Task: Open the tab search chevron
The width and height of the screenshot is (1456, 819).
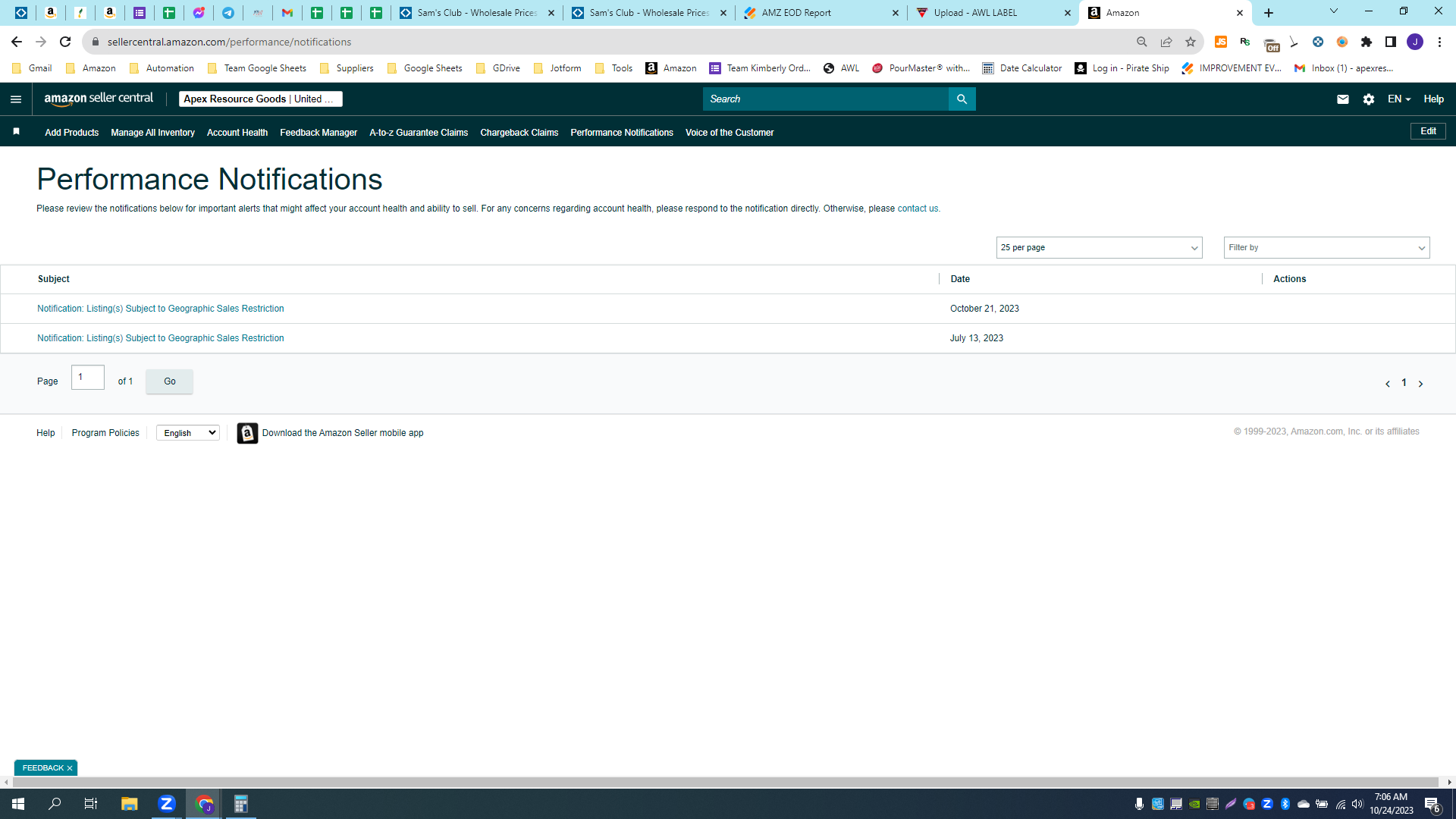Action: coord(1333,11)
